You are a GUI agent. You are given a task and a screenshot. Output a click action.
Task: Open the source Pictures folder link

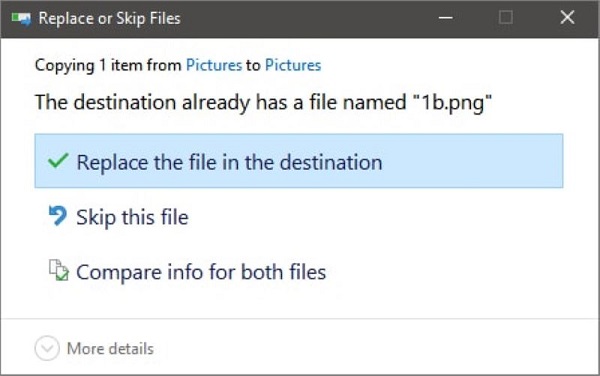click(214, 65)
